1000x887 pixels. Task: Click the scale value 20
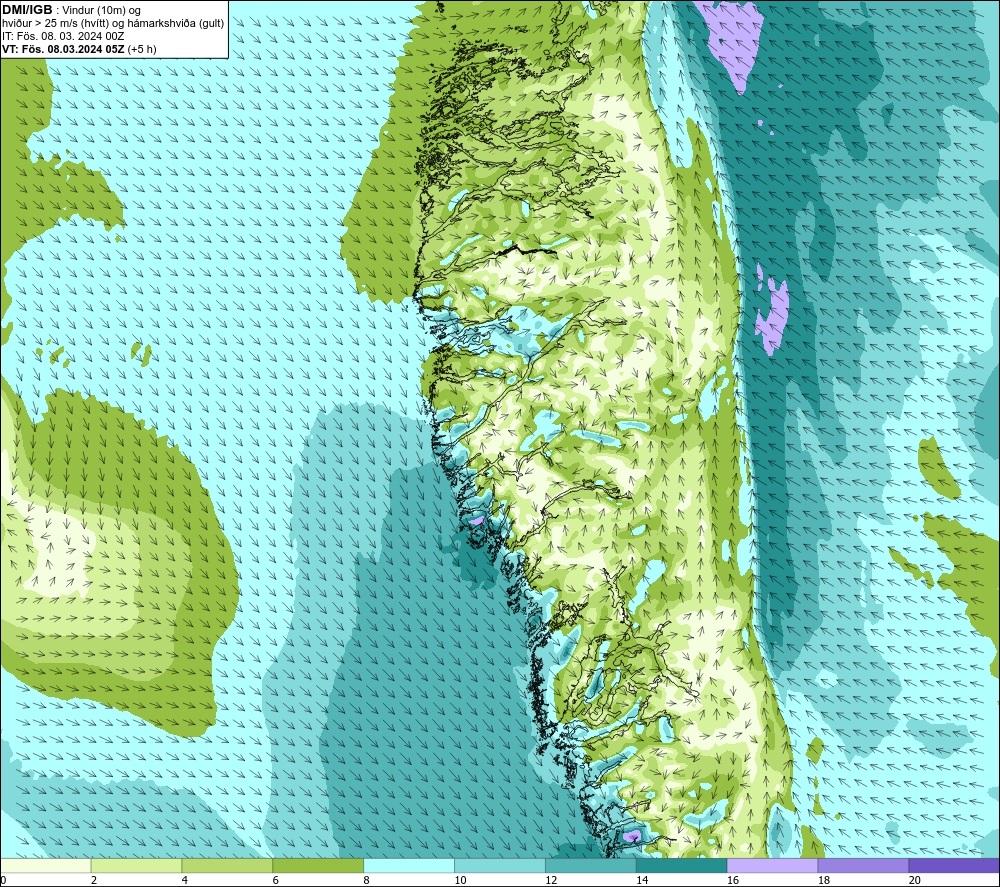[x=915, y=880]
